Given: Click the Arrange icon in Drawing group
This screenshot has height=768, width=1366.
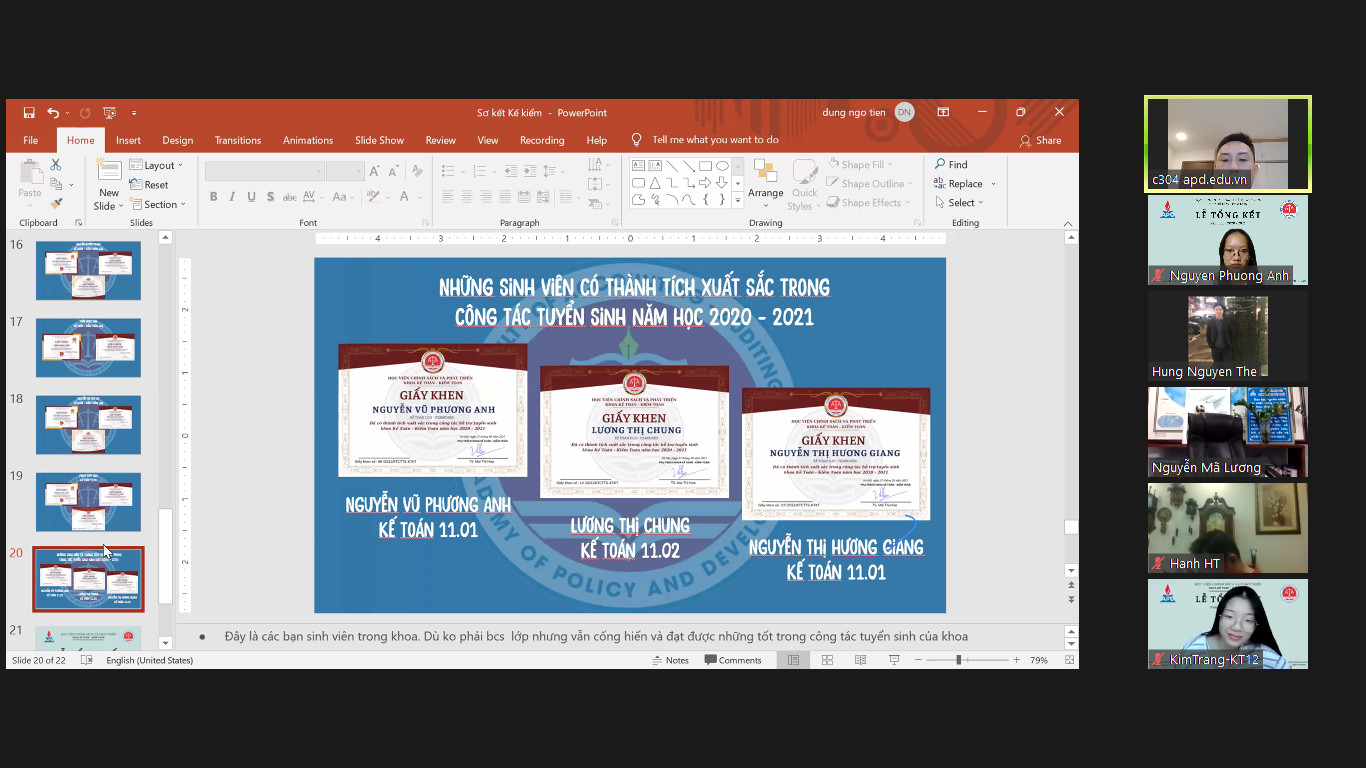Looking at the screenshot, I should pos(765,181).
